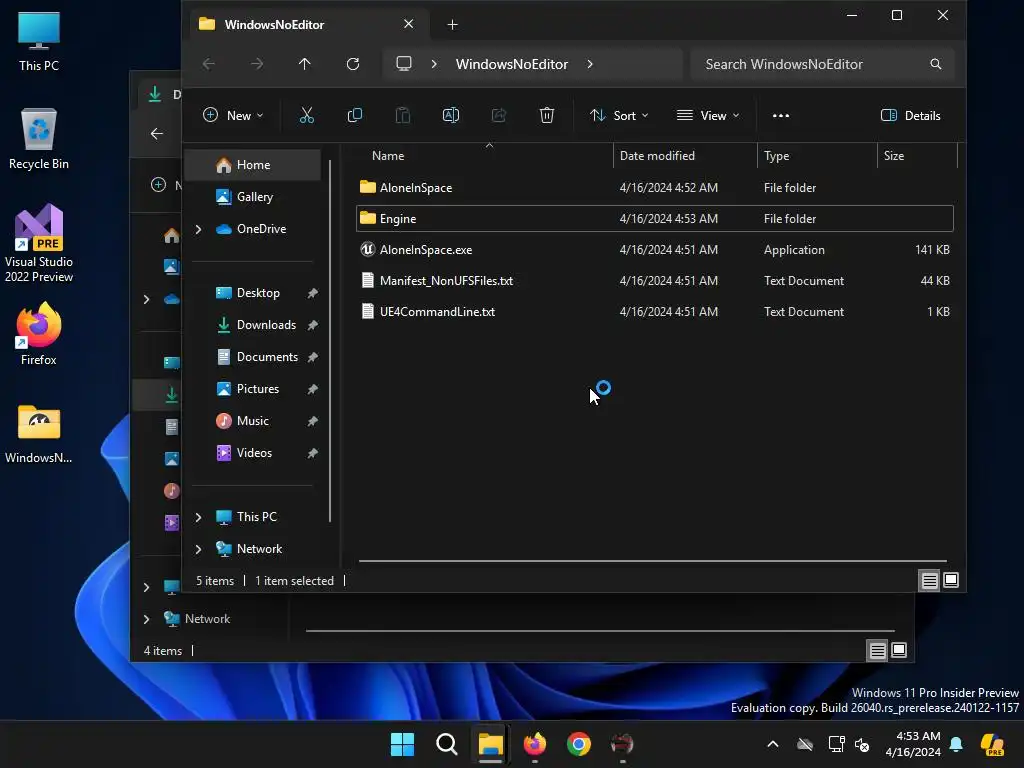Select Home in the navigation pane
Image resolution: width=1024 pixels, height=768 pixels.
(x=253, y=165)
